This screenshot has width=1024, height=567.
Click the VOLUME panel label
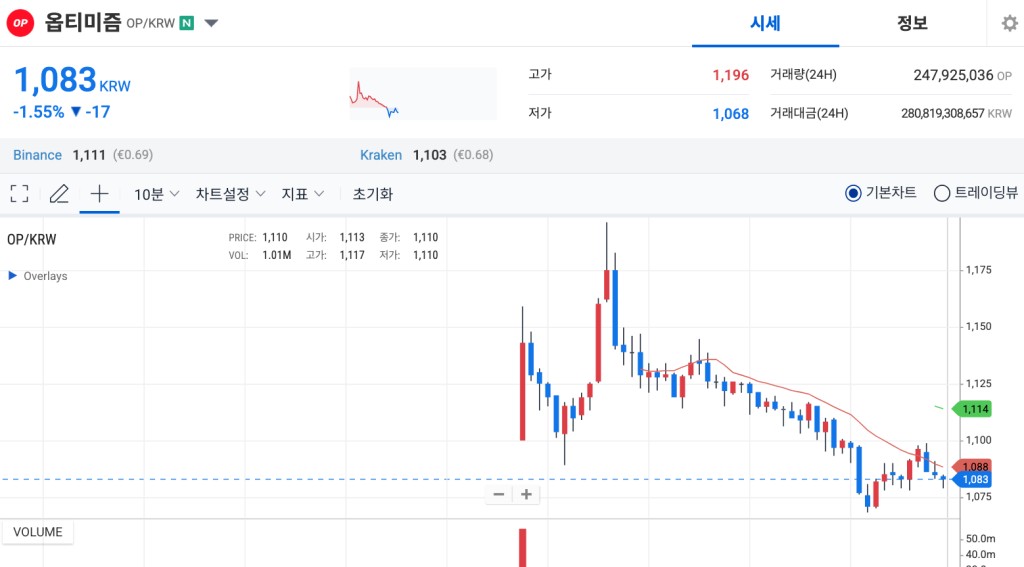[37, 532]
